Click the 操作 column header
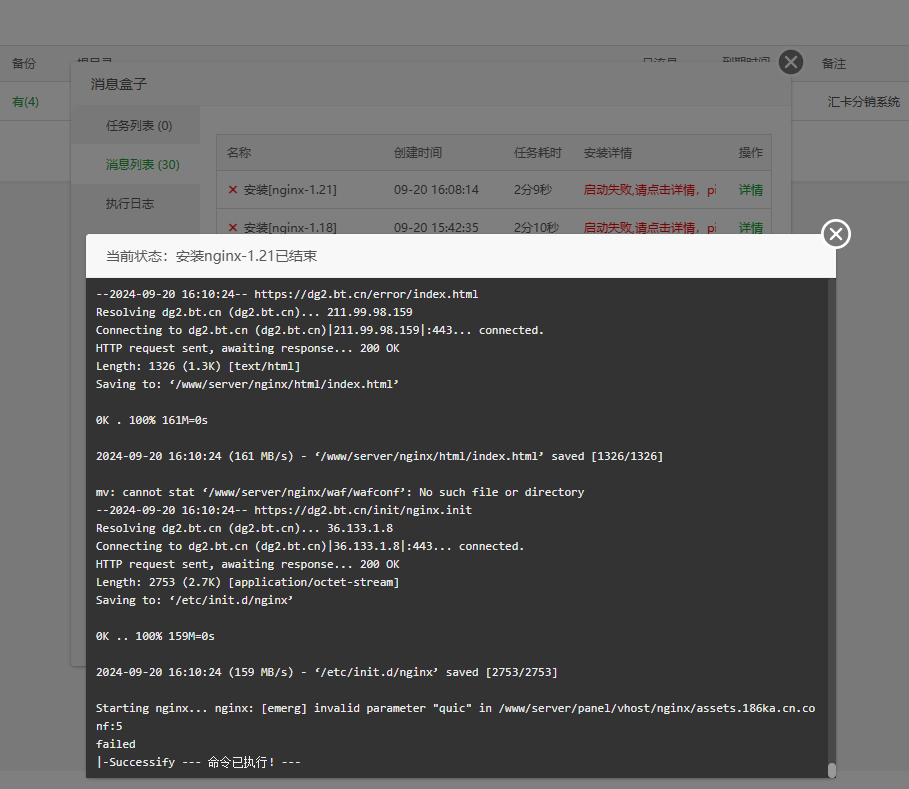Viewport: 909px width, 789px height. click(750, 152)
